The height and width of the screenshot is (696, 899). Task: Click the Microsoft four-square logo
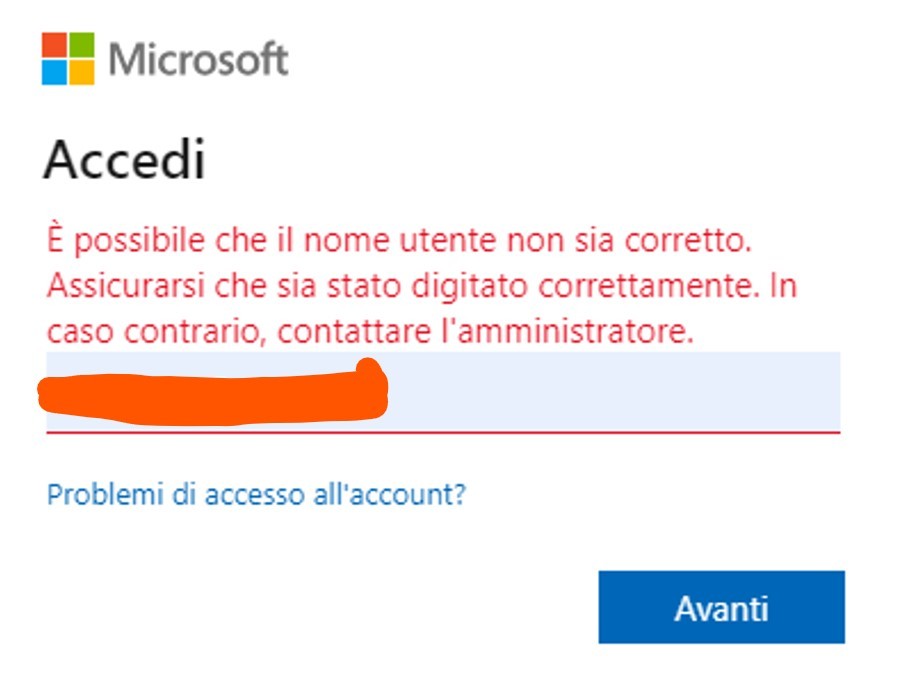tap(68, 58)
